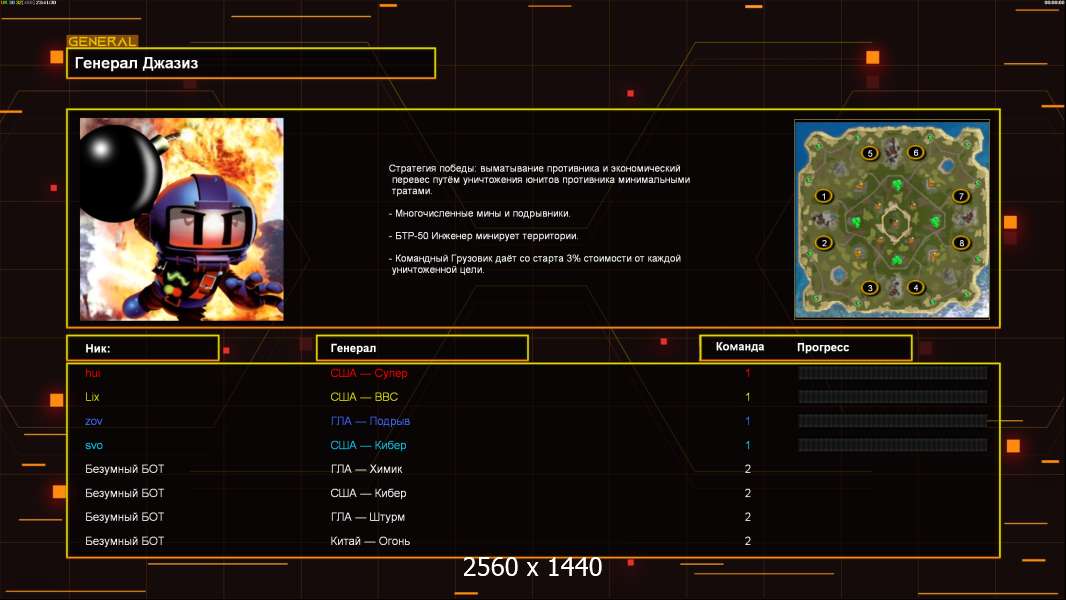Screen dimensions: 1066x600
Task: Select start position 2 marker on minimap
Action: [x=823, y=242]
